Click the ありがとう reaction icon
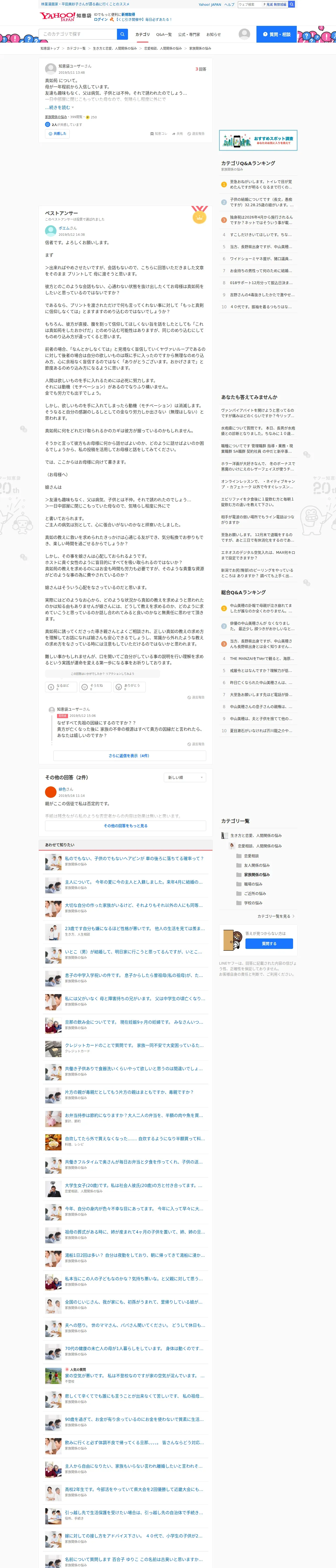Image resolution: width=336 pixels, height=1568 pixels. coord(118,687)
